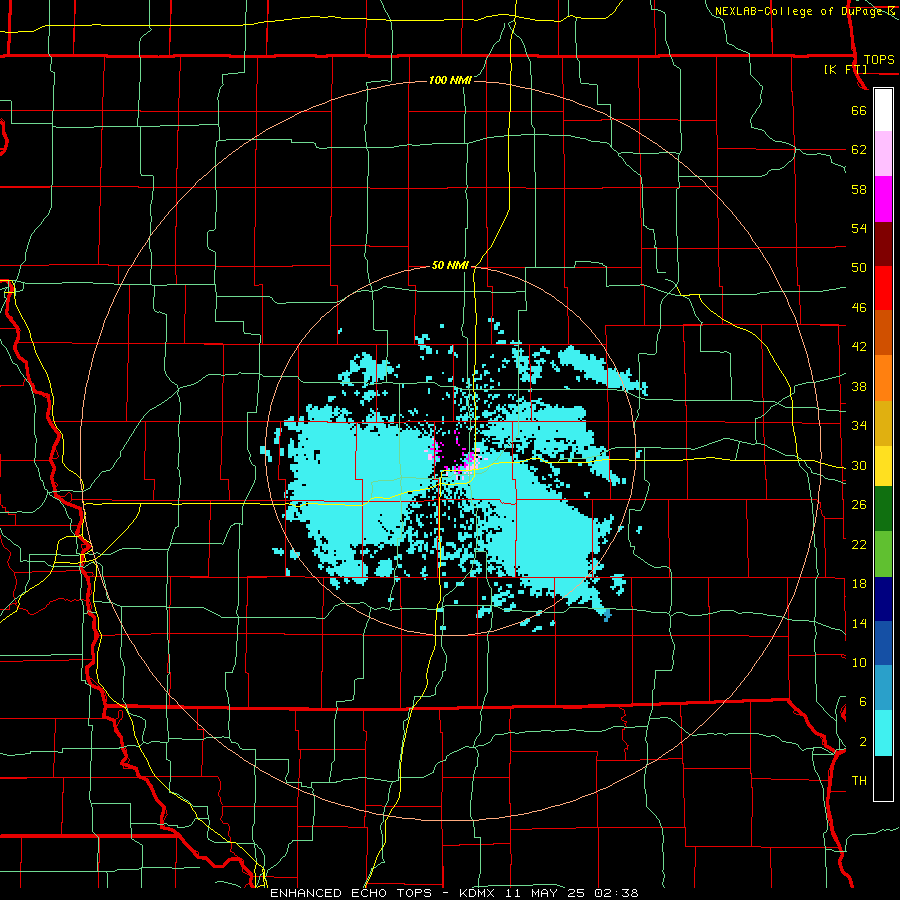The width and height of the screenshot is (900, 900).
Task: Click the TOPS legend title
Action: point(878,60)
